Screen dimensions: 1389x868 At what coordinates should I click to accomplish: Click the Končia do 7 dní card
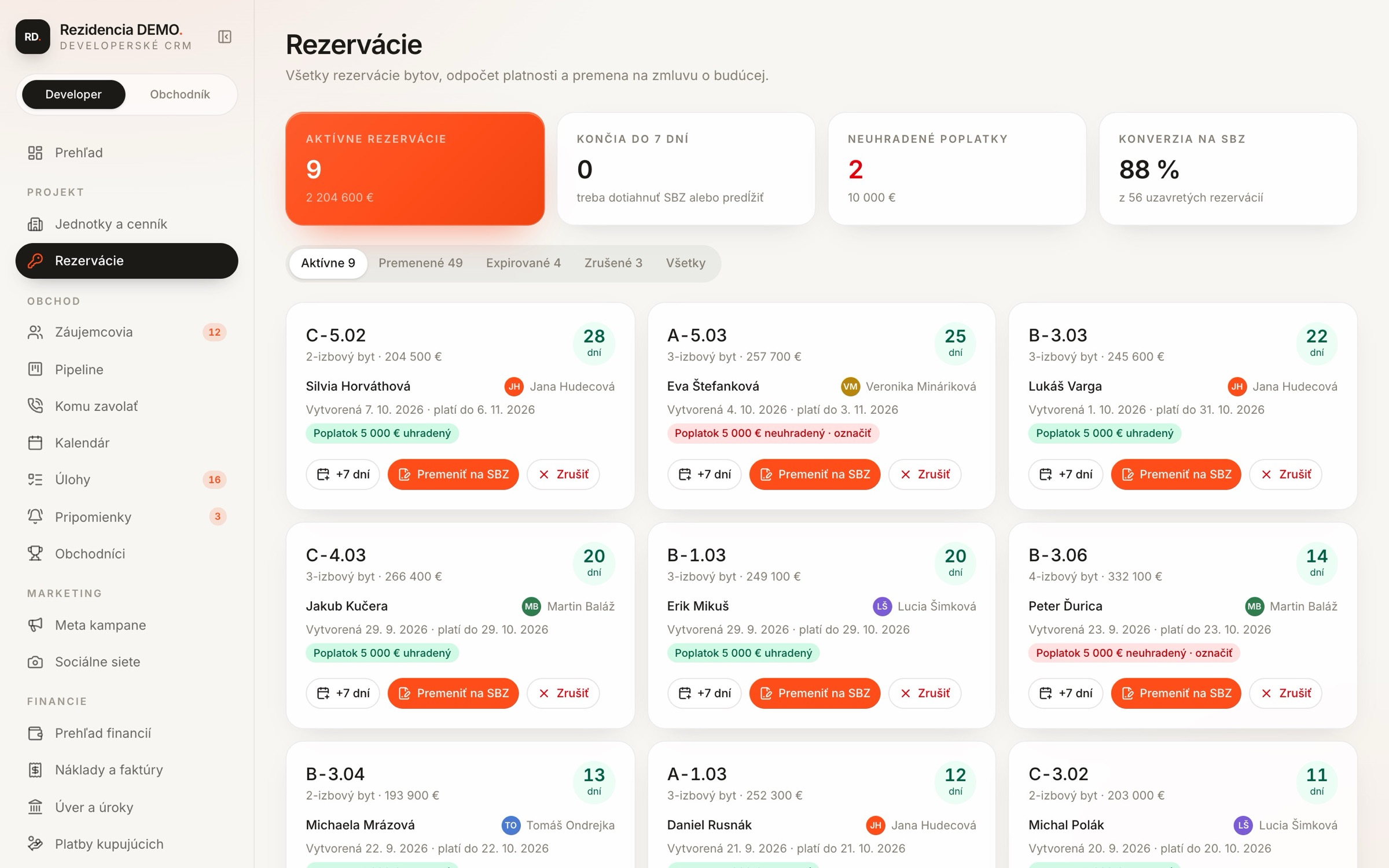(x=686, y=168)
